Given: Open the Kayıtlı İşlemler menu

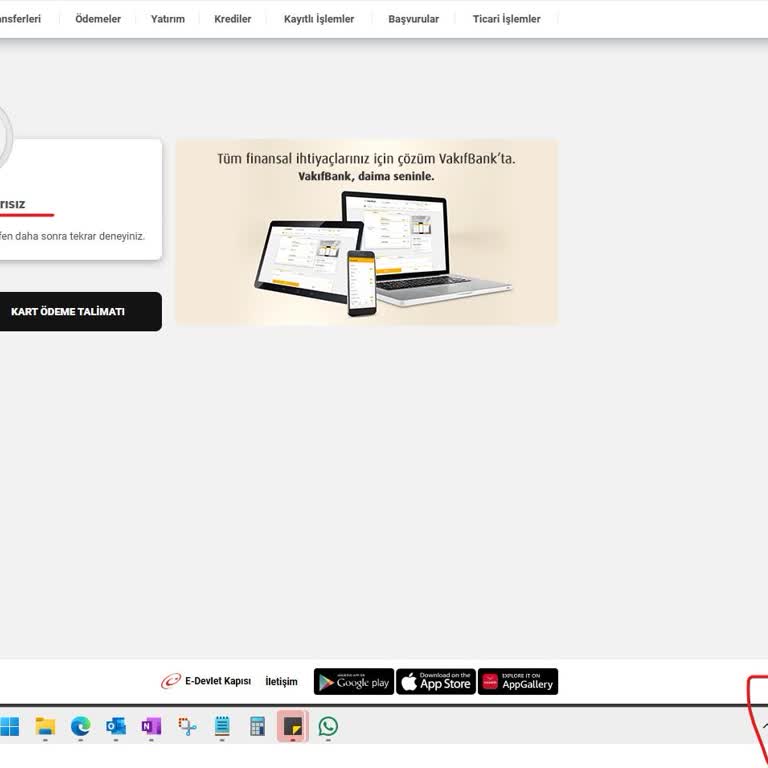Looking at the screenshot, I should (319, 19).
